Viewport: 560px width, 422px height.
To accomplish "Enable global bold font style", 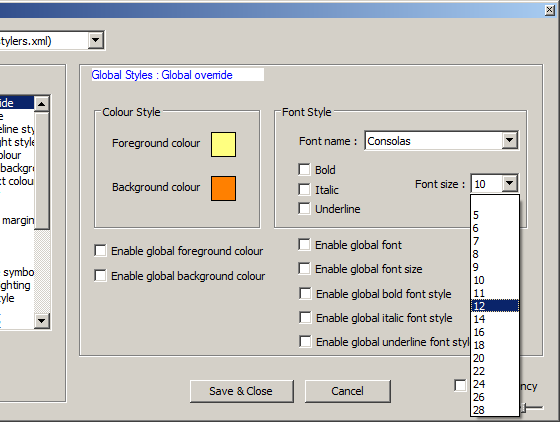I will pyautogui.click(x=305, y=293).
